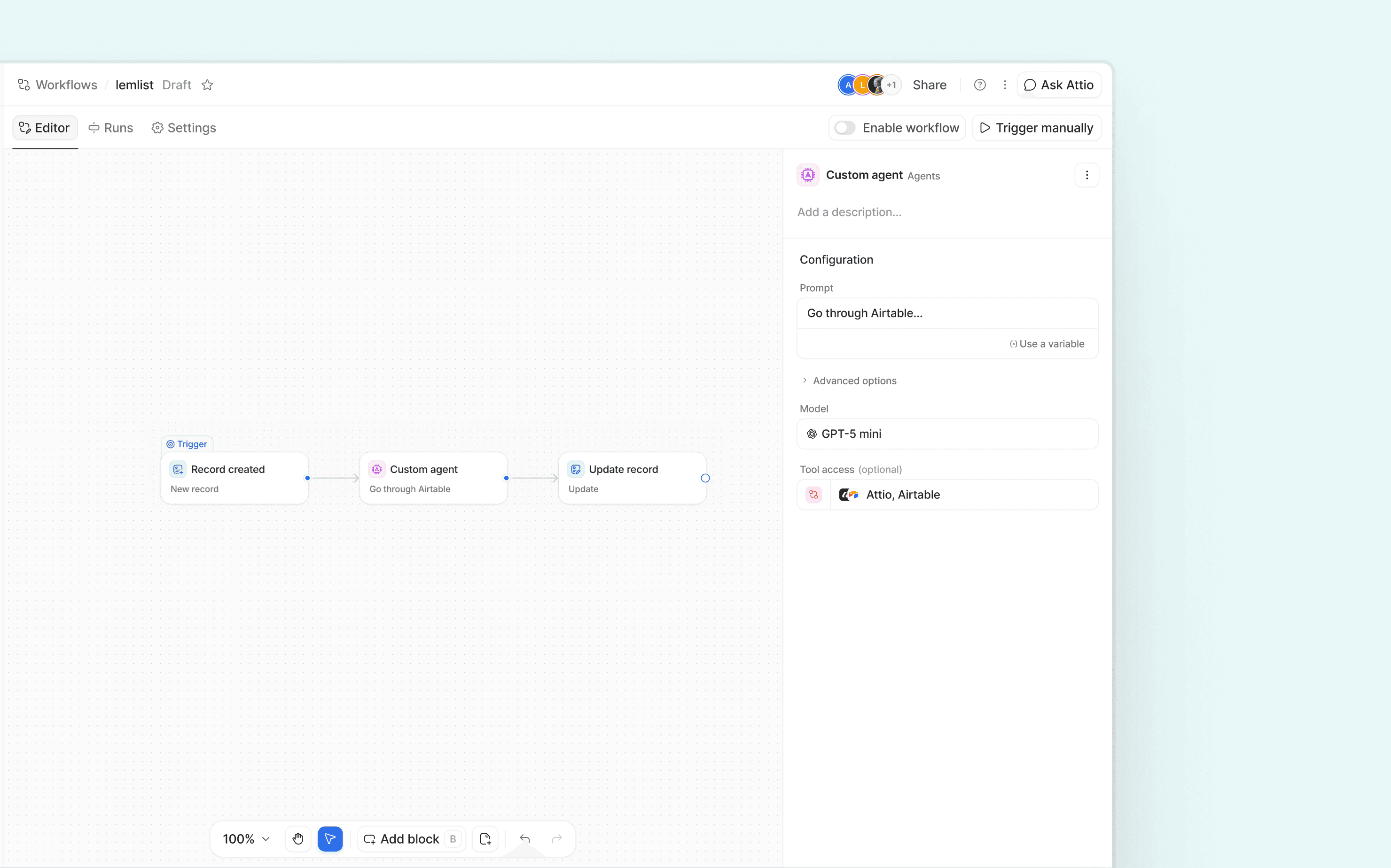The width and height of the screenshot is (1391, 868).
Task: Click the Trigger label tag
Action: (187, 444)
